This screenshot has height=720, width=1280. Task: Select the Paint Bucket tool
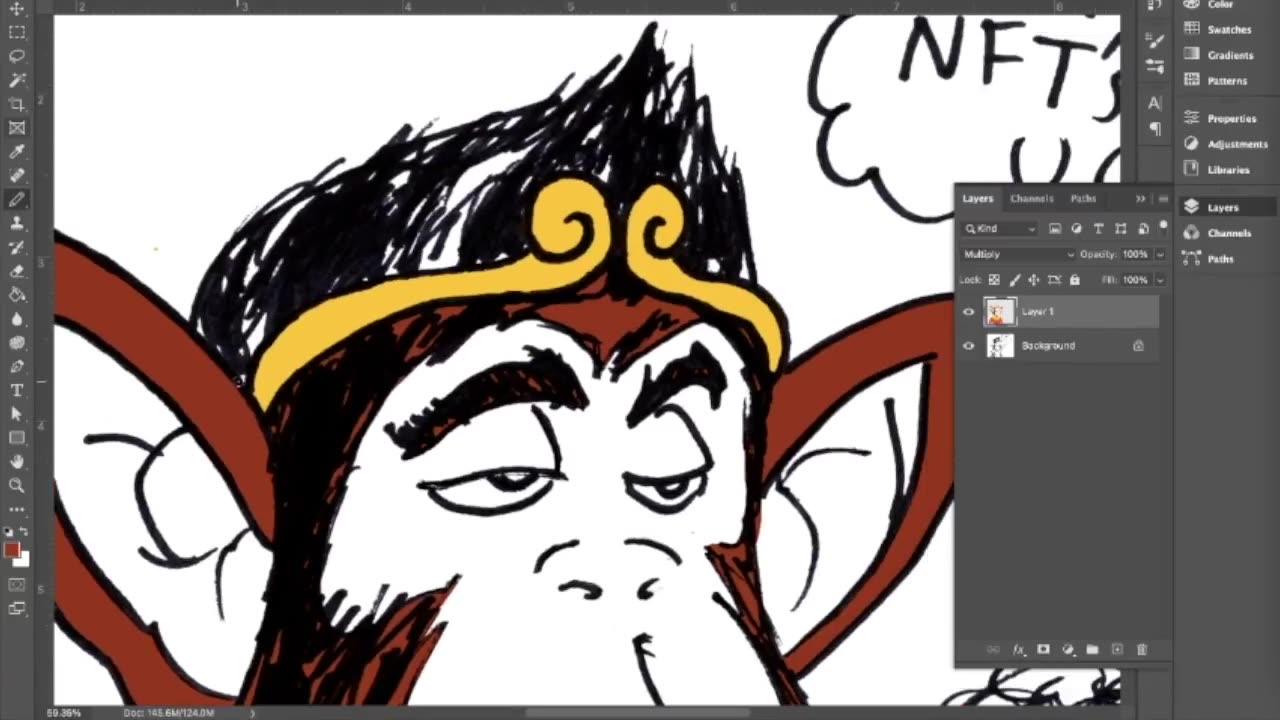[x=17, y=295]
